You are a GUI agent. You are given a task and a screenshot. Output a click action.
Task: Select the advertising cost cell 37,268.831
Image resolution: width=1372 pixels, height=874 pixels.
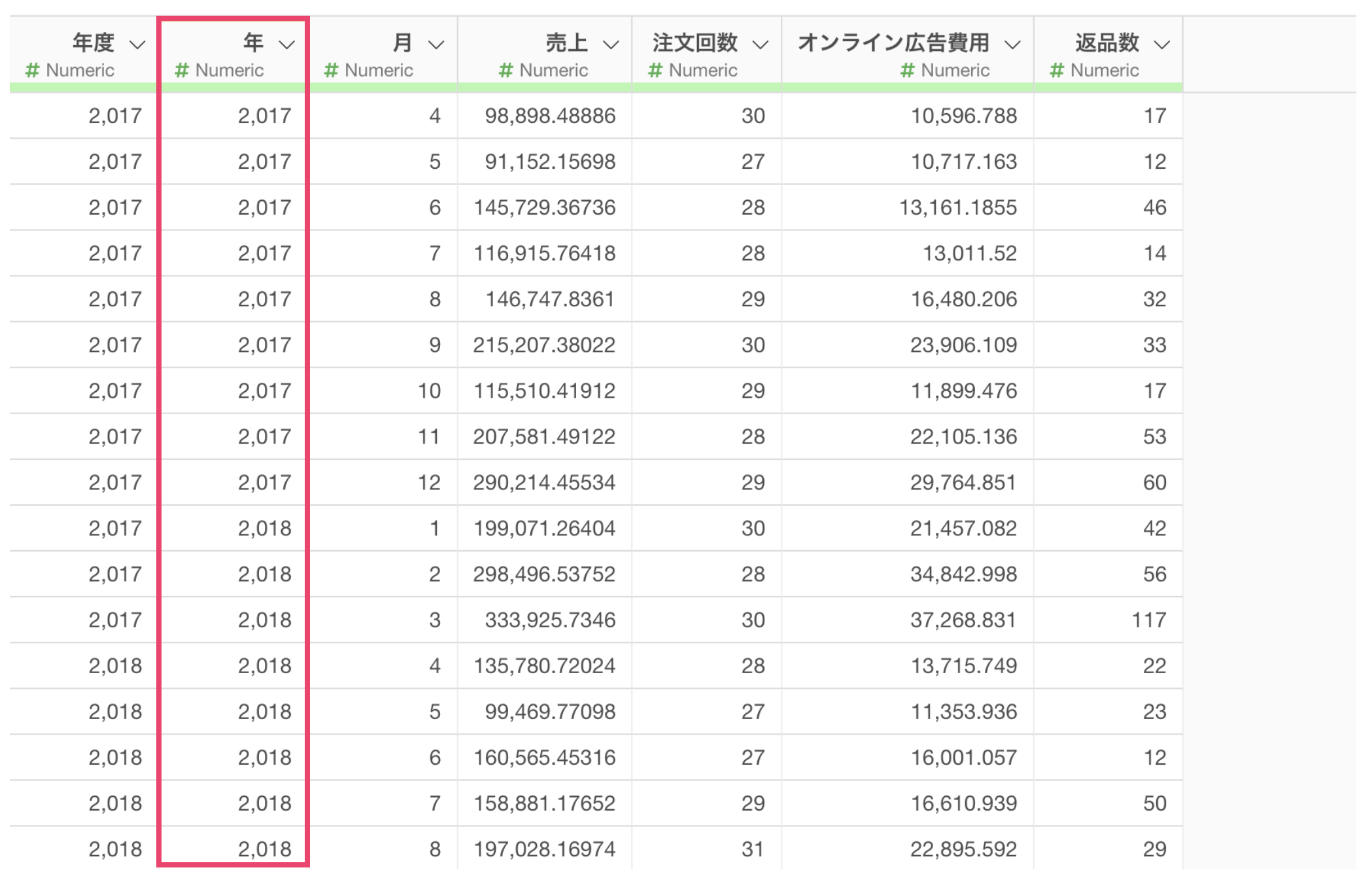963,620
